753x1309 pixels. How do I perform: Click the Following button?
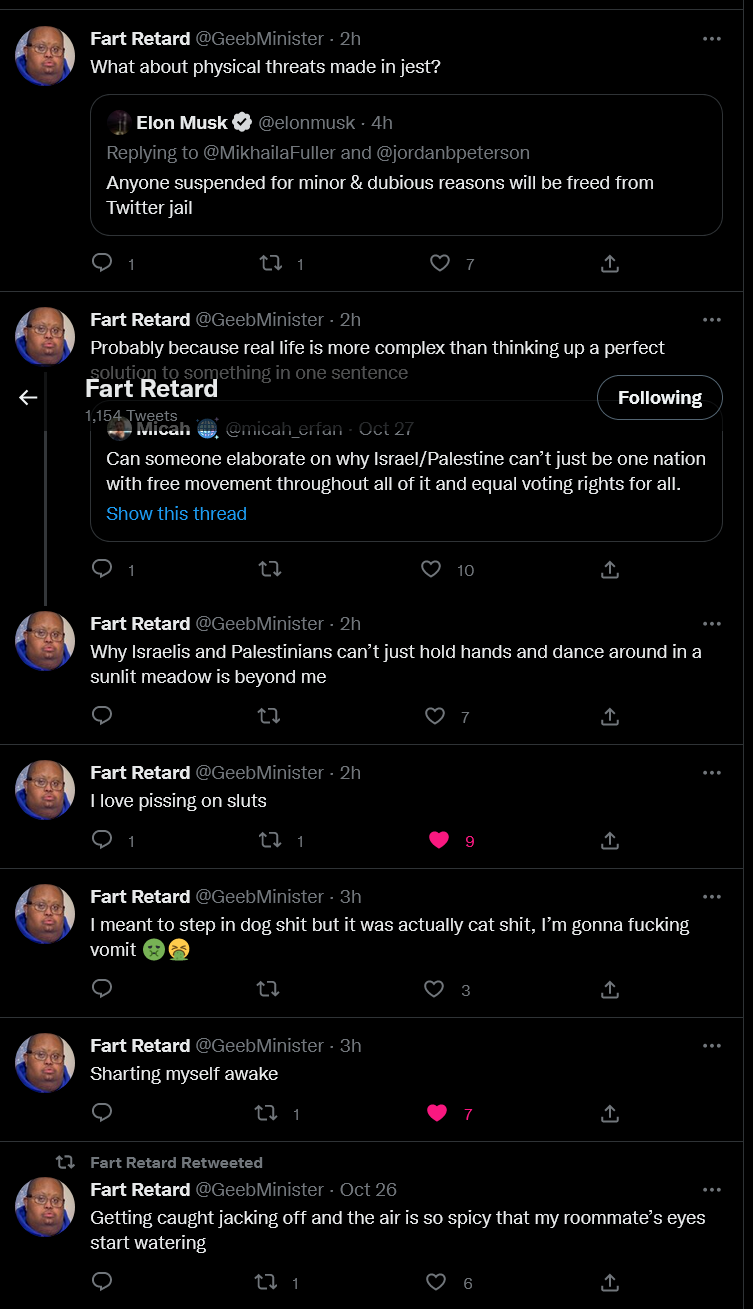point(659,397)
